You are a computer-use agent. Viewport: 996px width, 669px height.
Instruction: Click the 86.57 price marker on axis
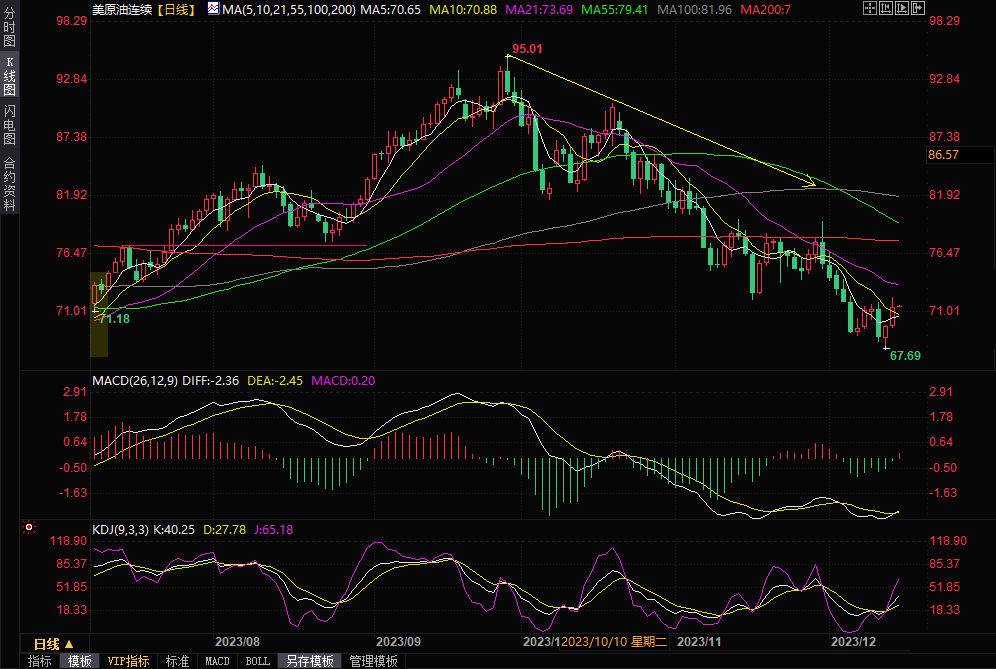click(944, 155)
